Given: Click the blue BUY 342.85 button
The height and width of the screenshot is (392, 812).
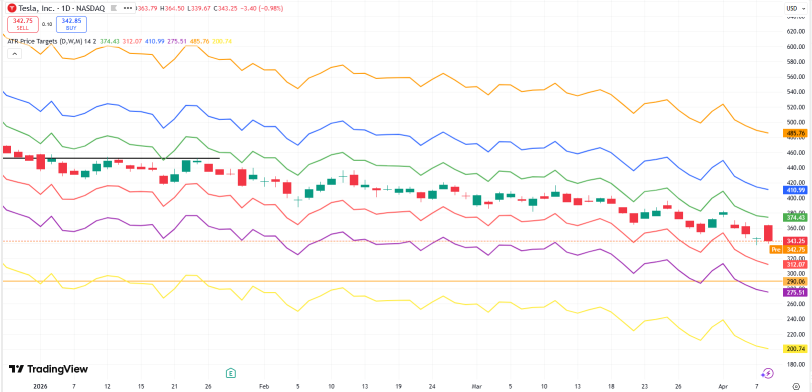Looking at the screenshot, I should (x=71, y=24).
